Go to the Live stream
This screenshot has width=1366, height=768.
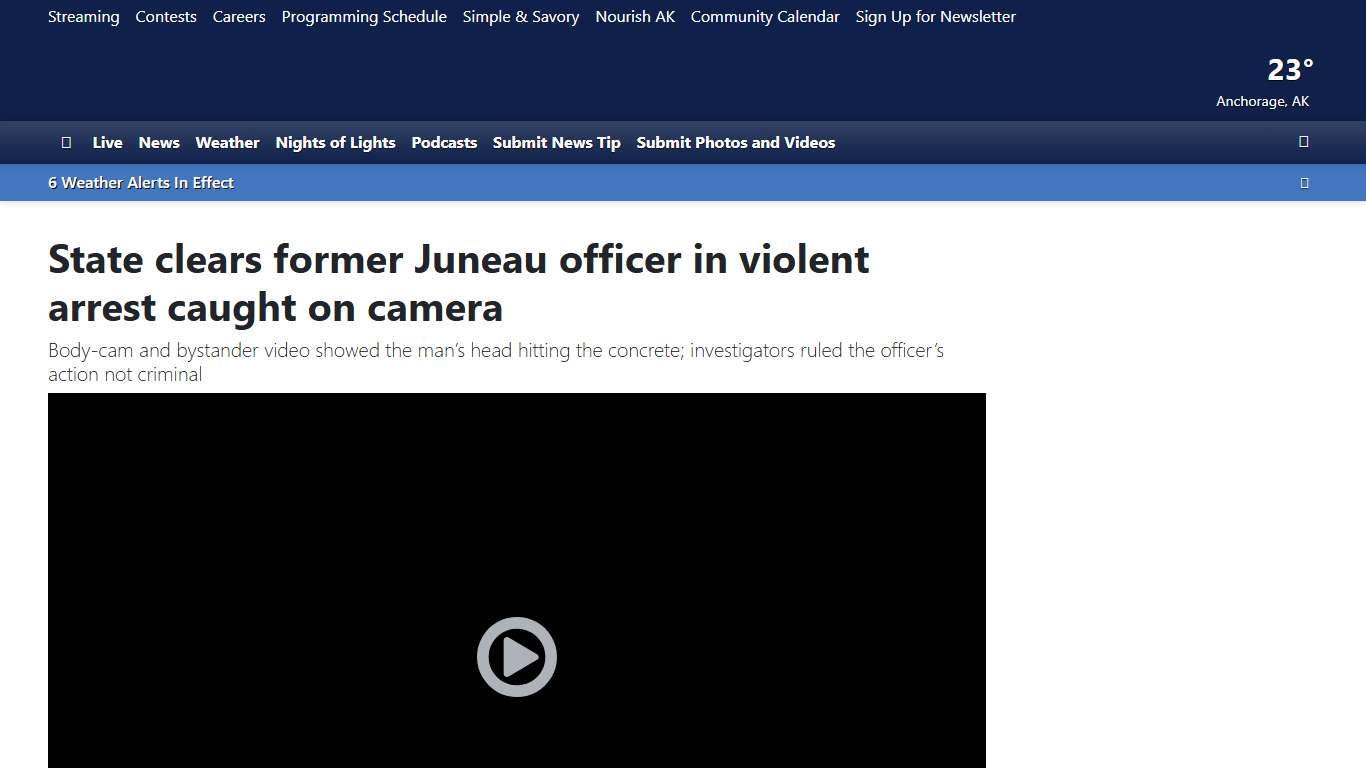107,142
